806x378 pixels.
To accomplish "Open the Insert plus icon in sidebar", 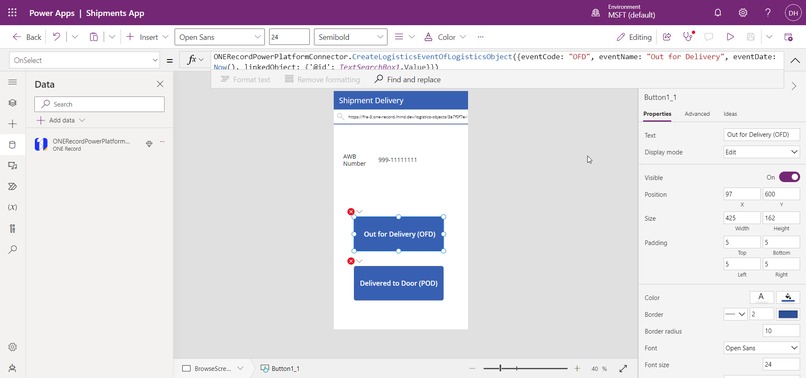I will (x=12, y=124).
